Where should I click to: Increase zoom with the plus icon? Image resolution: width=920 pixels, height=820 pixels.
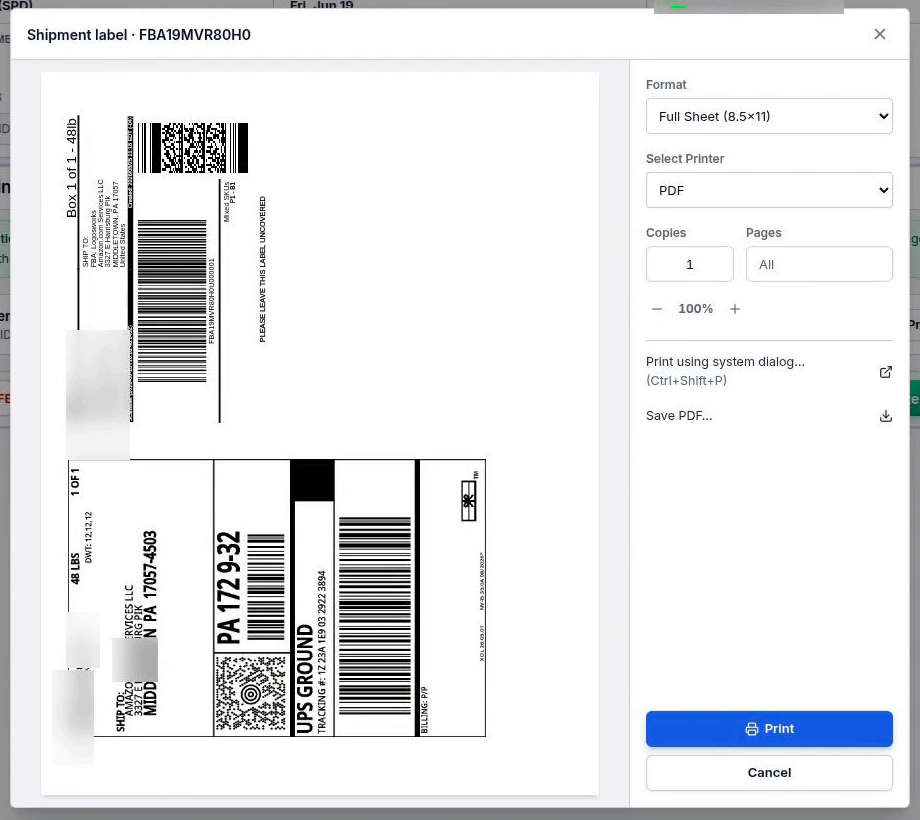tap(735, 309)
